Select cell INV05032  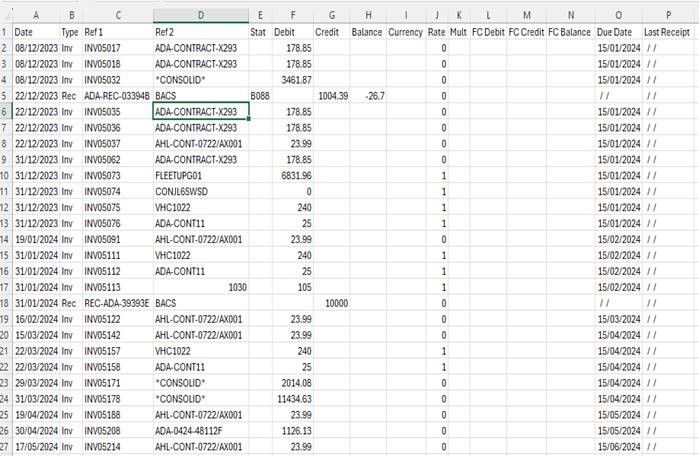coord(118,80)
